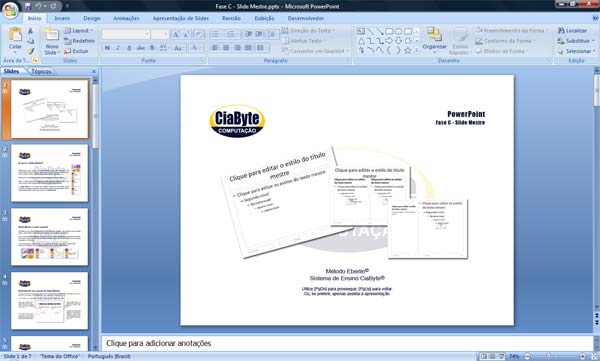
Task: Toggle text shadow formatting
Action: pyautogui.click(x=152, y=48)
